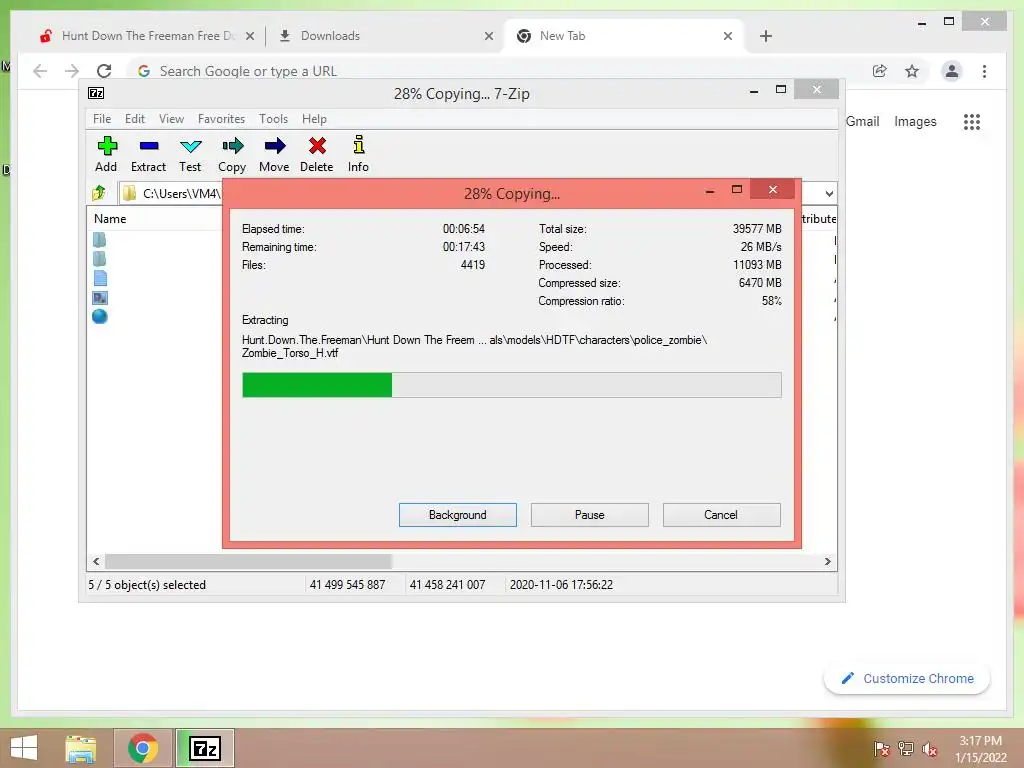Open the Help menu
The image size is (1024, 768).
click(314, 119)
